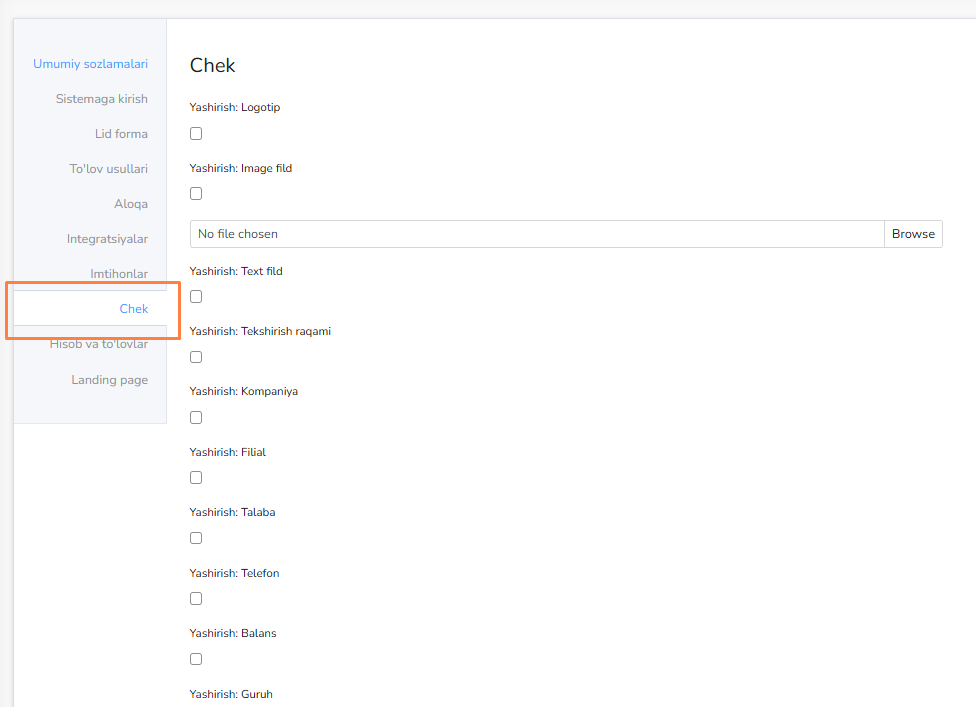Open Hisob va to'lovlar section
Image resolution: width=976 pixels, height=707 pixels.
pyautogui.click(x=99, y=344)
